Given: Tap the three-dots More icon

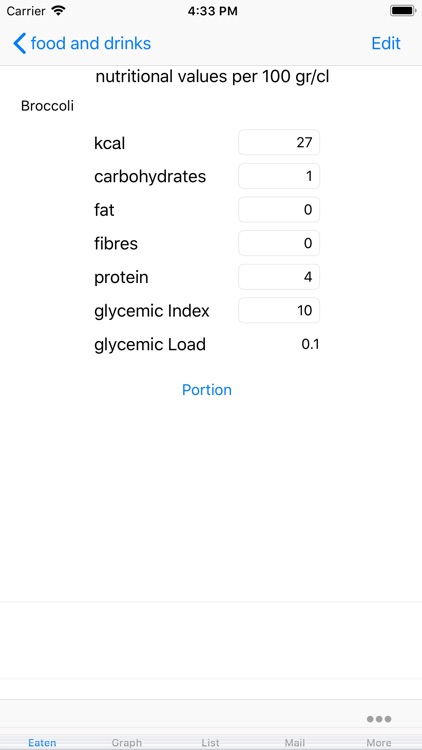Looking at the screenshot, I should pyautogui.click(x=379, y=719).
